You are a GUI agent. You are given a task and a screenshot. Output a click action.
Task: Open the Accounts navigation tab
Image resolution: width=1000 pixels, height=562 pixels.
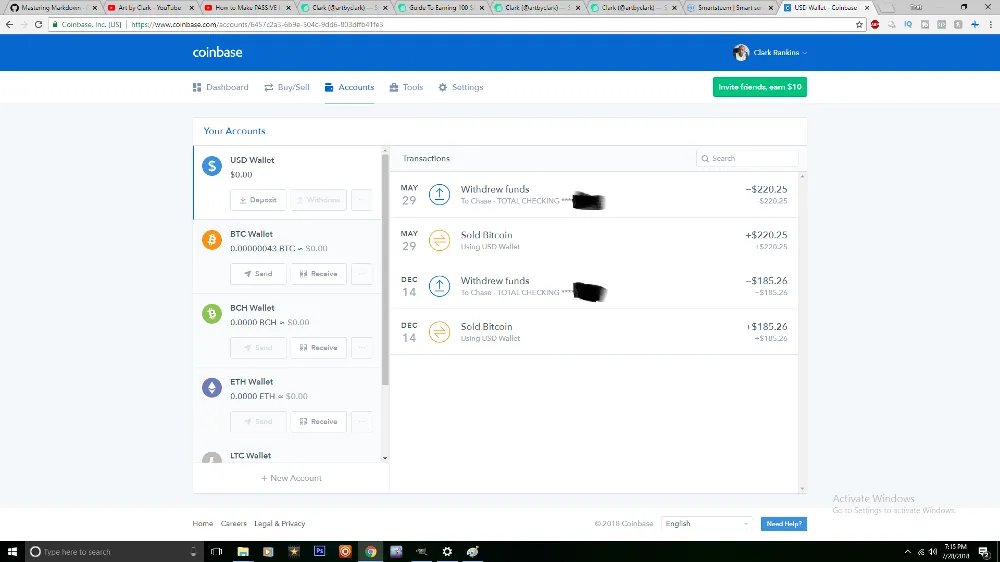[x=349, y=87]
